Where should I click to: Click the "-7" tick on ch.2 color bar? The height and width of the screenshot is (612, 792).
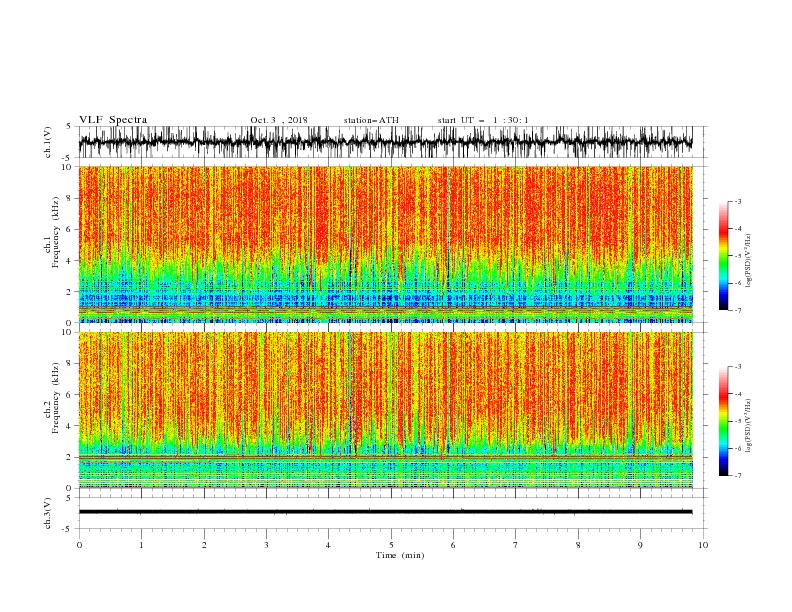[738, 475]
